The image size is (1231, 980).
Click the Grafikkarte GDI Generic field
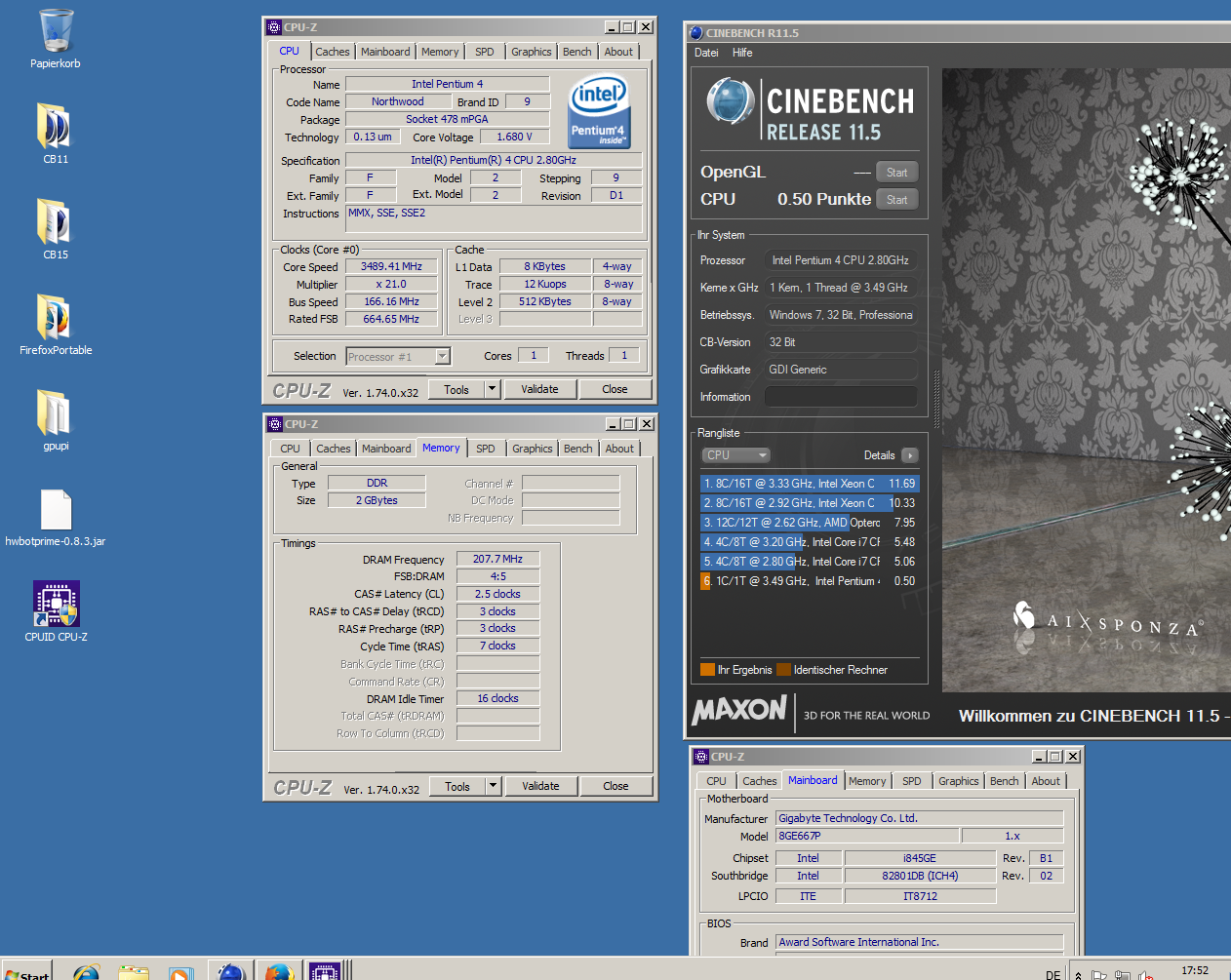click(841, 370)
